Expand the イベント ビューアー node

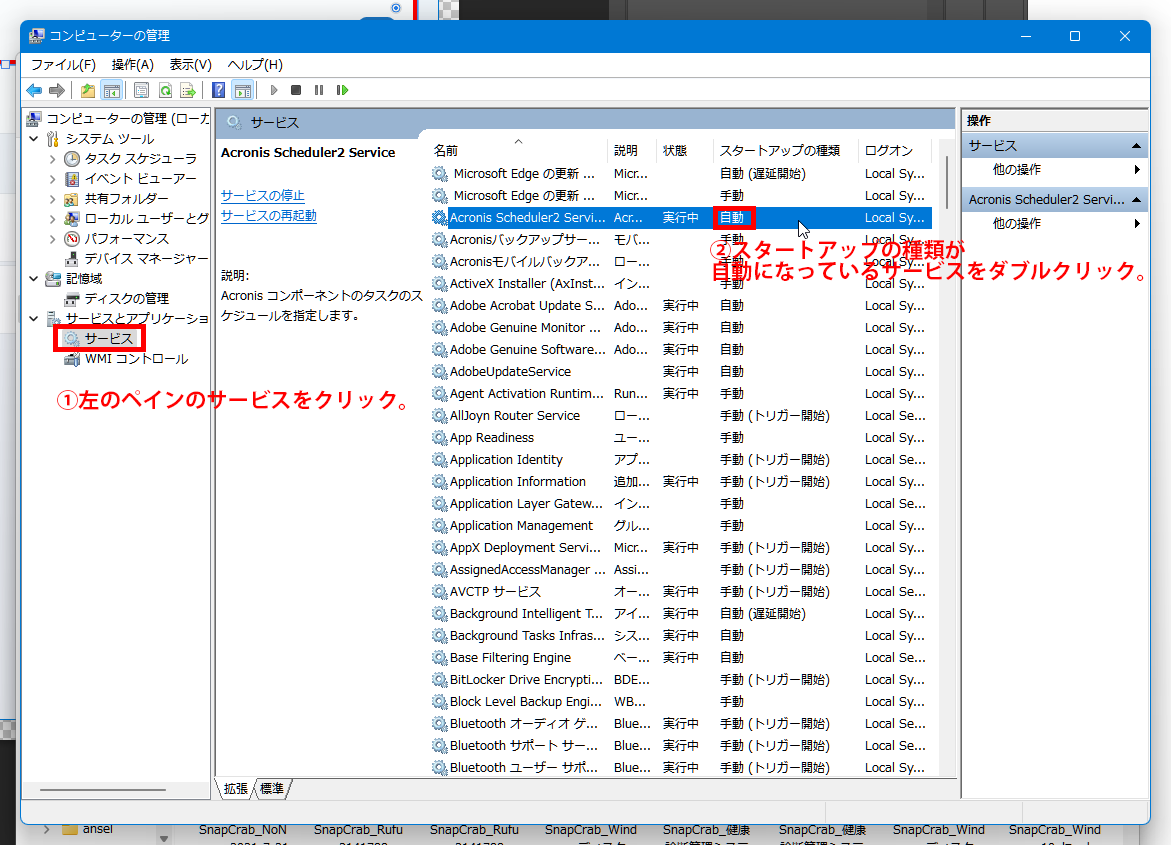(52, 179)
